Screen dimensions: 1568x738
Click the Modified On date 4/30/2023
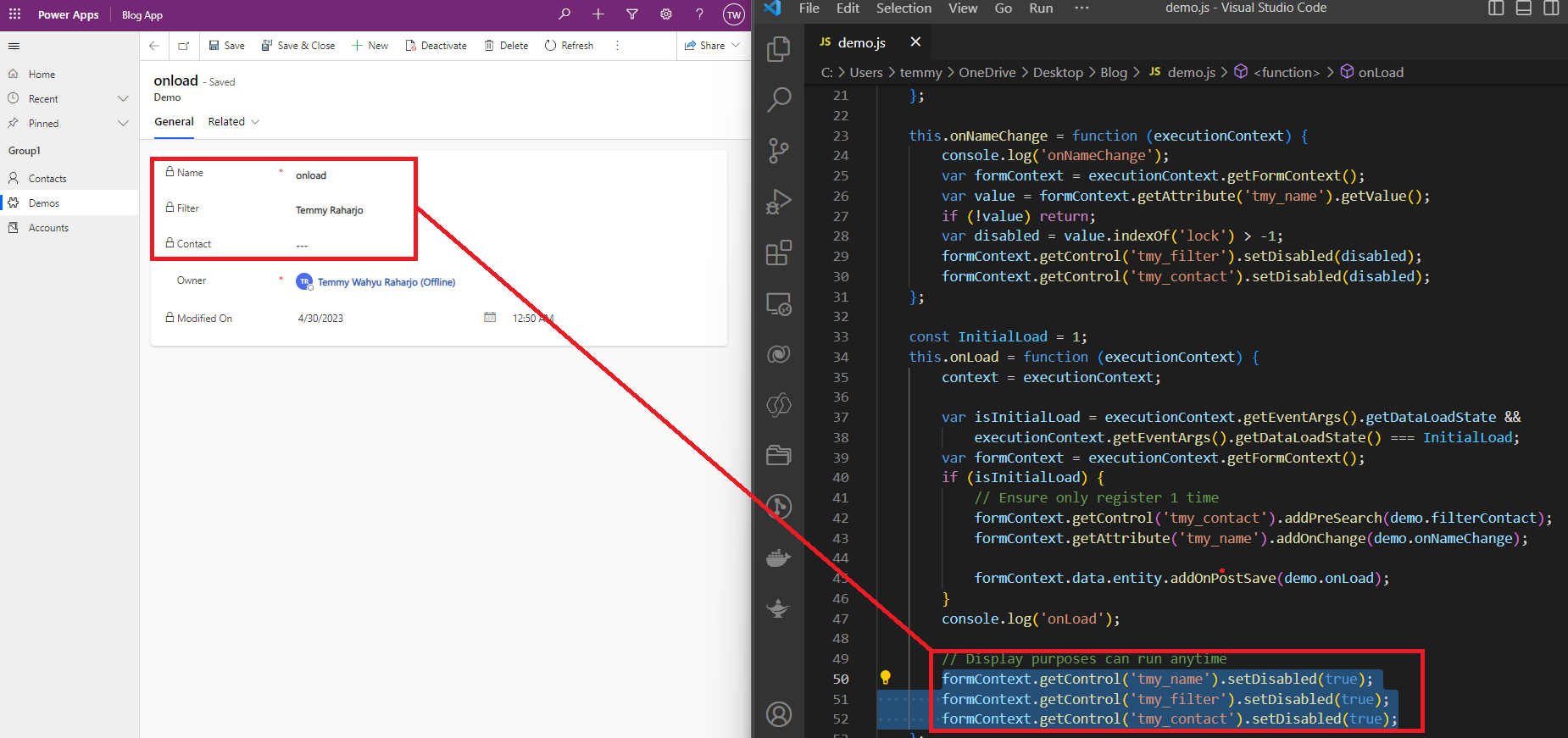[x=320, y=319]
